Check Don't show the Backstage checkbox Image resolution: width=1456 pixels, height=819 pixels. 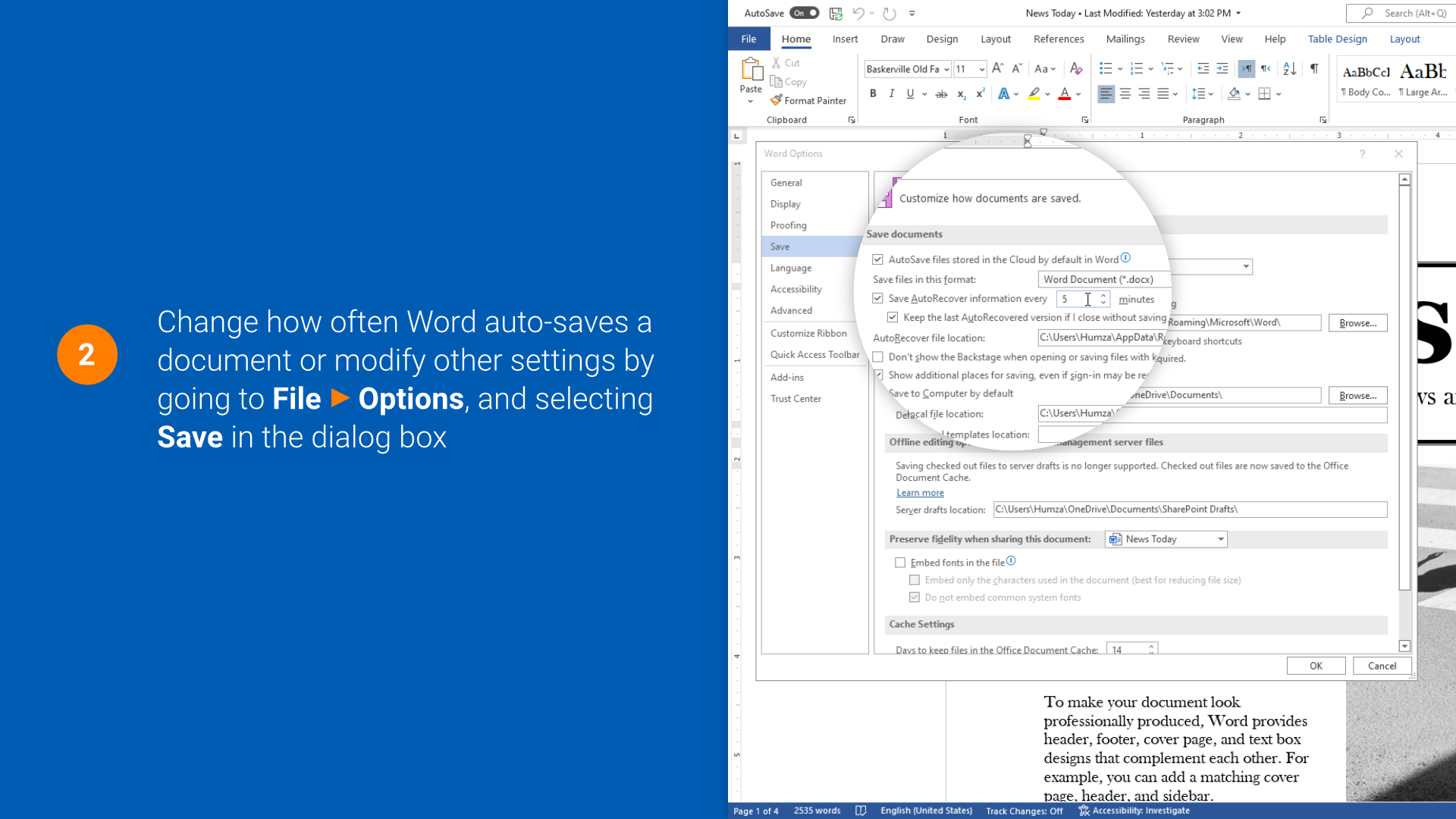877,357
